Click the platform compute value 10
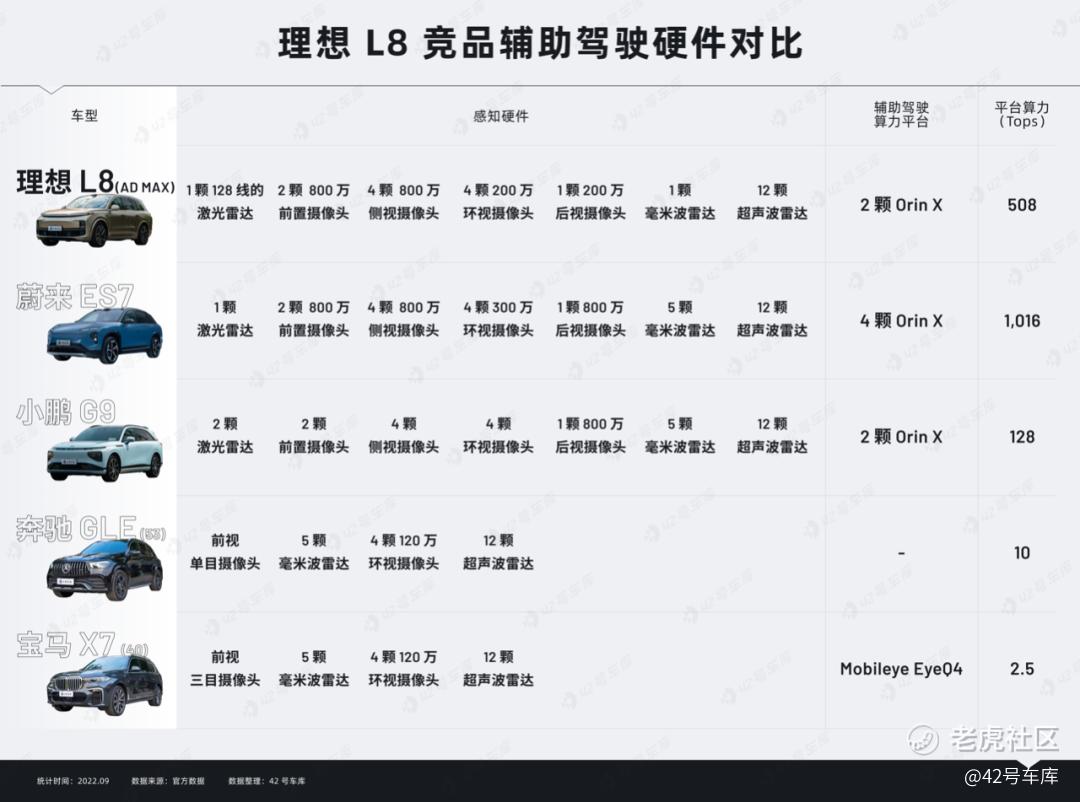The image size is (1080, 802). (x=1021, y=553)
